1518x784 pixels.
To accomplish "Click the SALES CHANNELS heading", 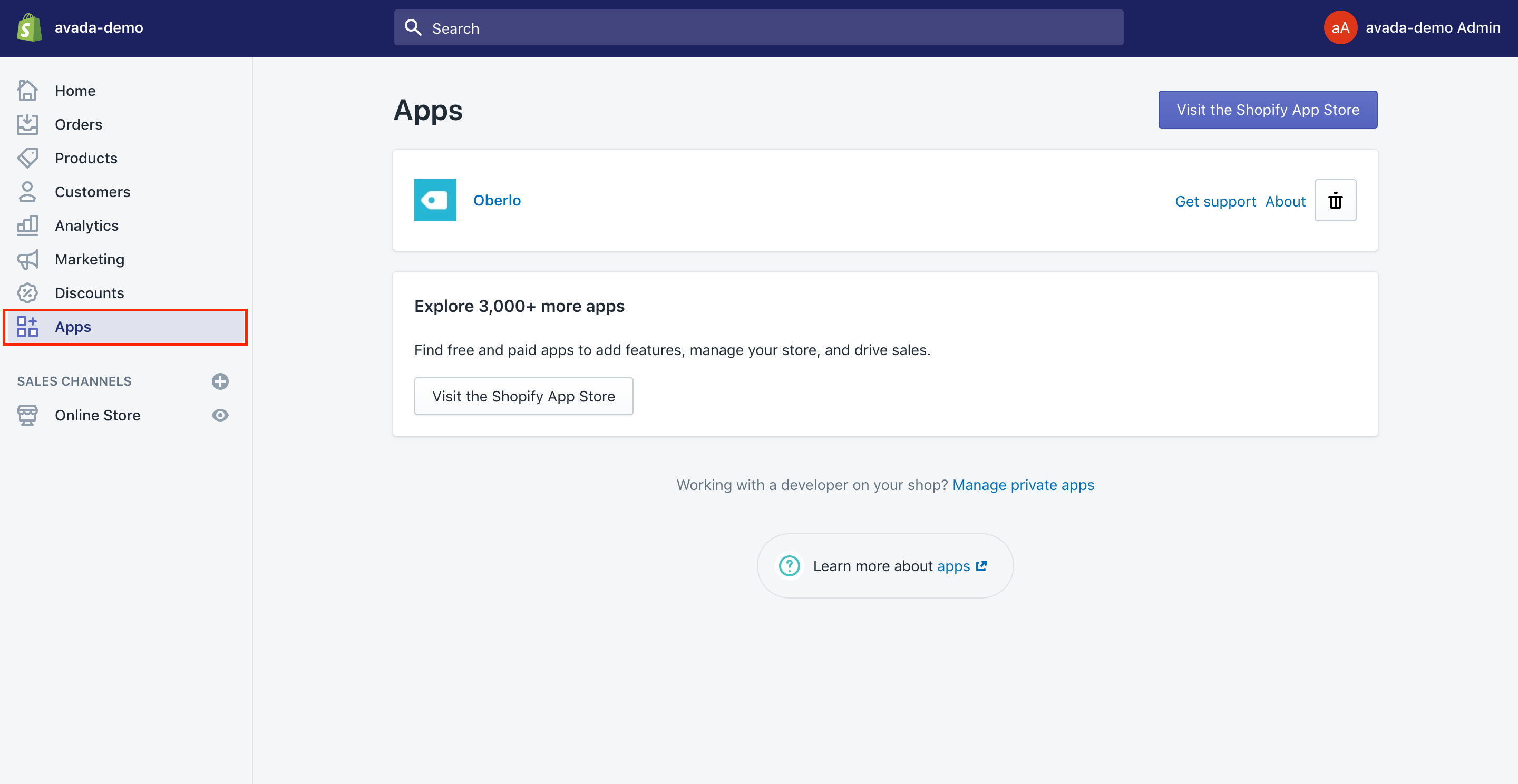I will (74, 381).
